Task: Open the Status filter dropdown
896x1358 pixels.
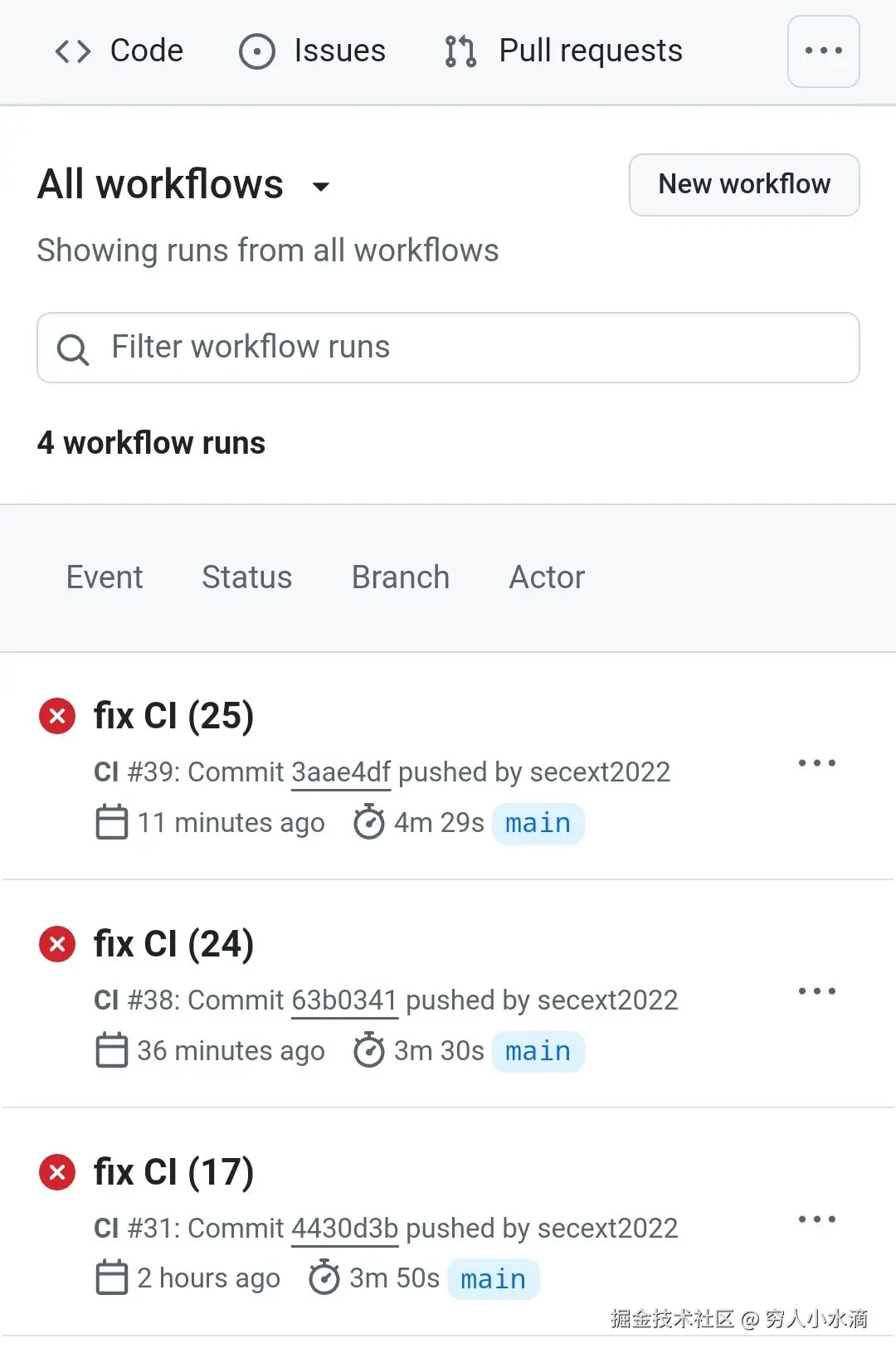Action: (x=246, y=577)
